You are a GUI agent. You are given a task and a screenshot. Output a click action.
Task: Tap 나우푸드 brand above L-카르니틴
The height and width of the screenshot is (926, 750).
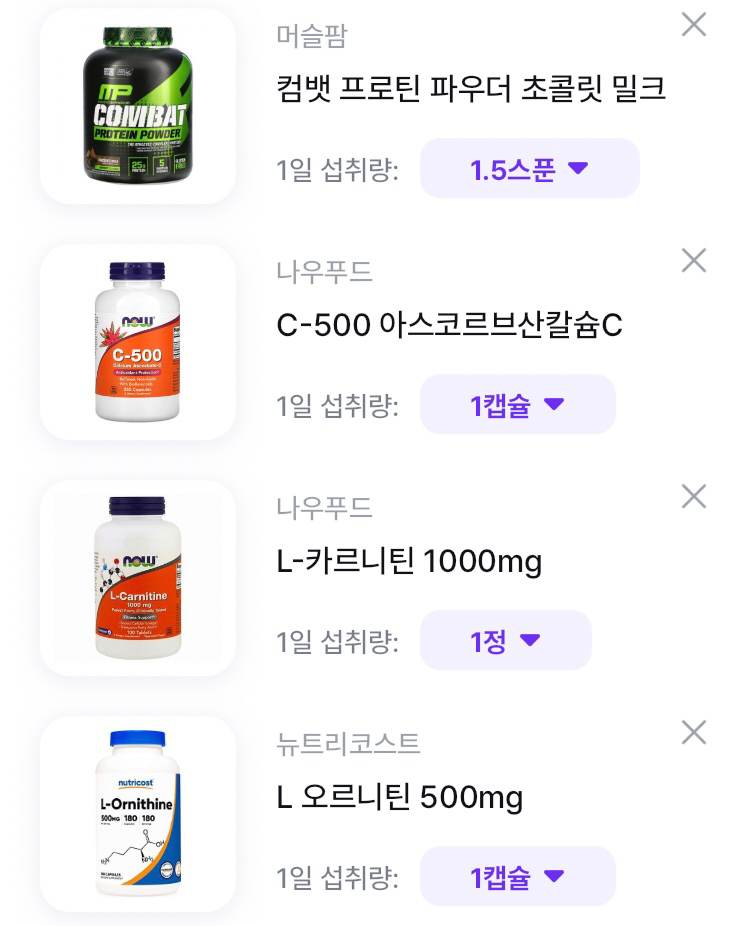(324, 508)
